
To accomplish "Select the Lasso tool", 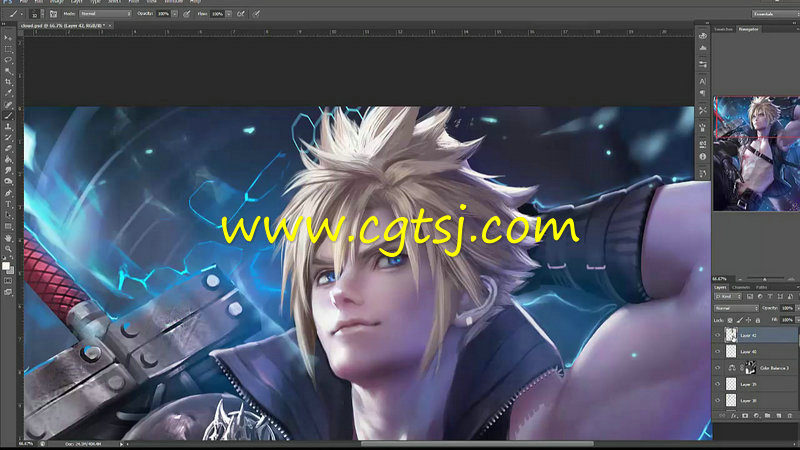I will click(8, 60).
